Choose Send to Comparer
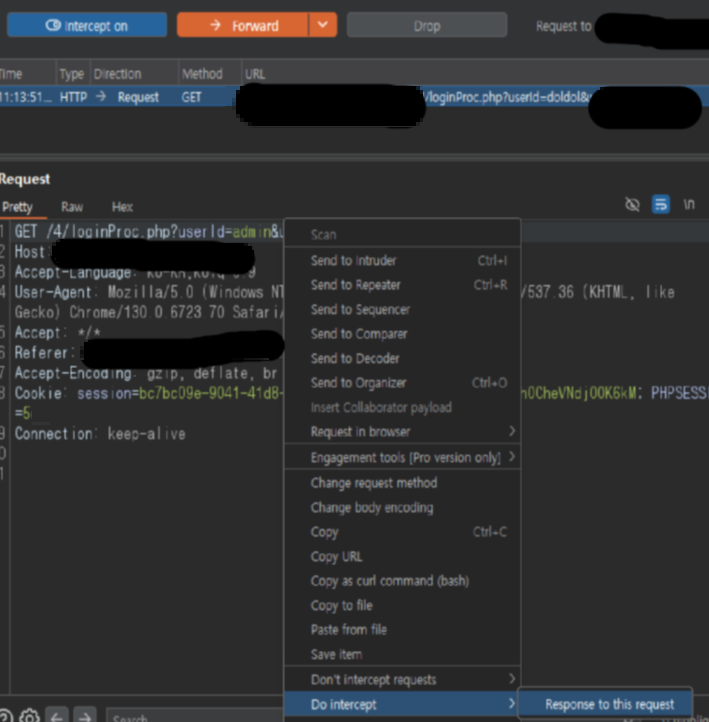Image resolution: width=709 pixels, height=722 pixels. pos(402,334)
